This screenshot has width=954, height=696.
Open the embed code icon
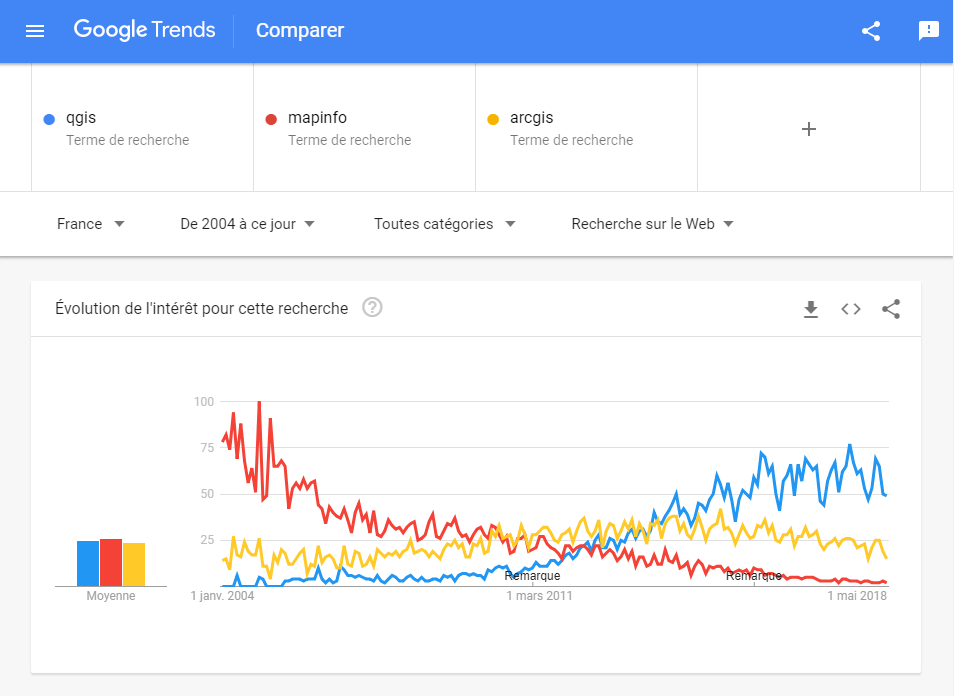(851, 309)
